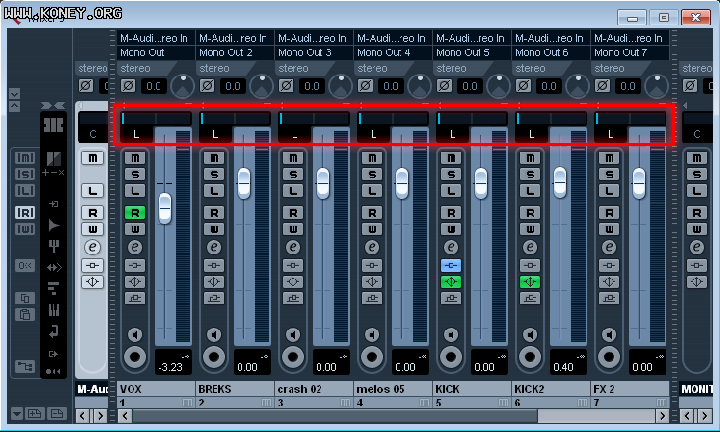Open input routing for melos 05 channel
Screen dimensions: 720x432
393,38
